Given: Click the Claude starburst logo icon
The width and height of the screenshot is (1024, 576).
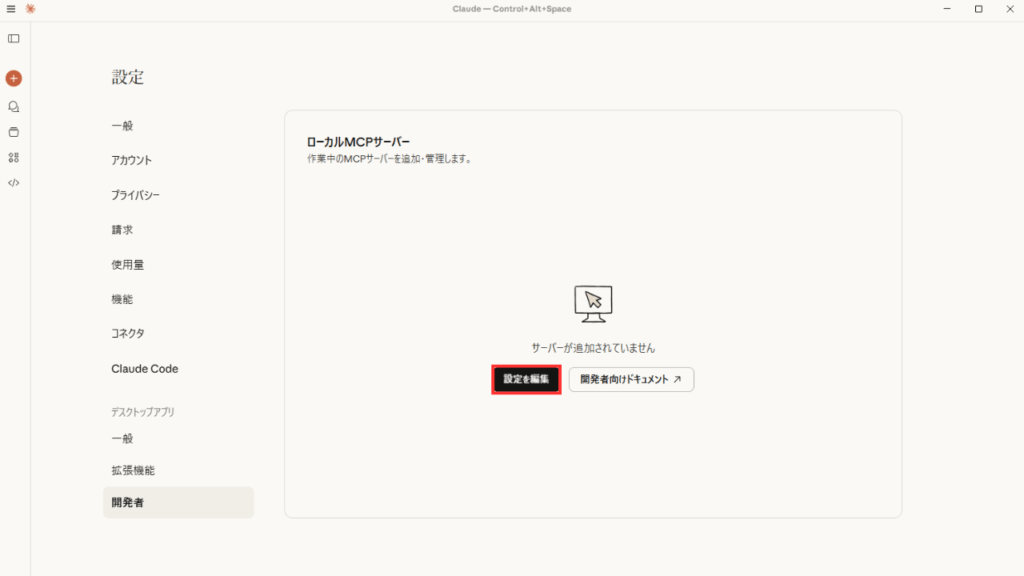Looking at the screenshot, I should click(30, 9).
